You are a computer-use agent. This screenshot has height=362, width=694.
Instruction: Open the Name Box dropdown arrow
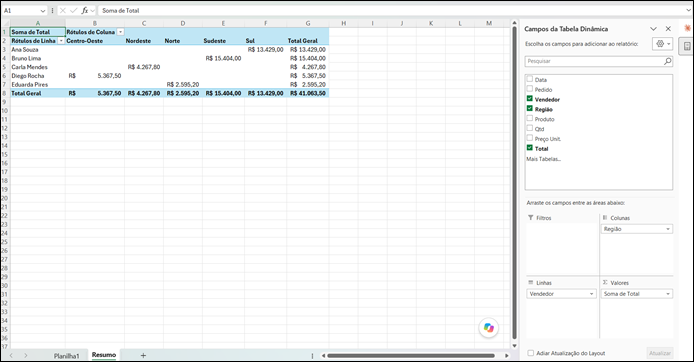pos(42,11)
